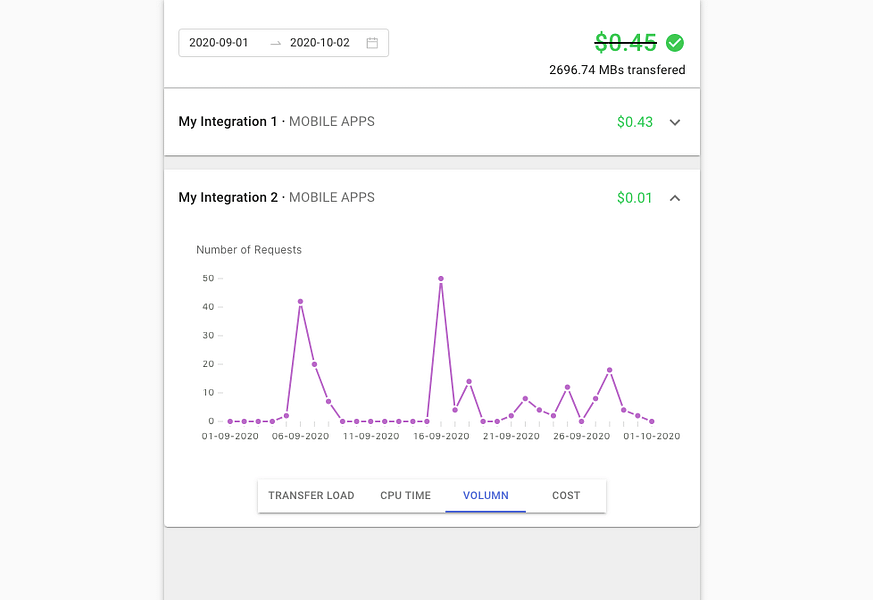Click the last data point on 01-10-2020
The image size is (873, 600).
(652, 421)
